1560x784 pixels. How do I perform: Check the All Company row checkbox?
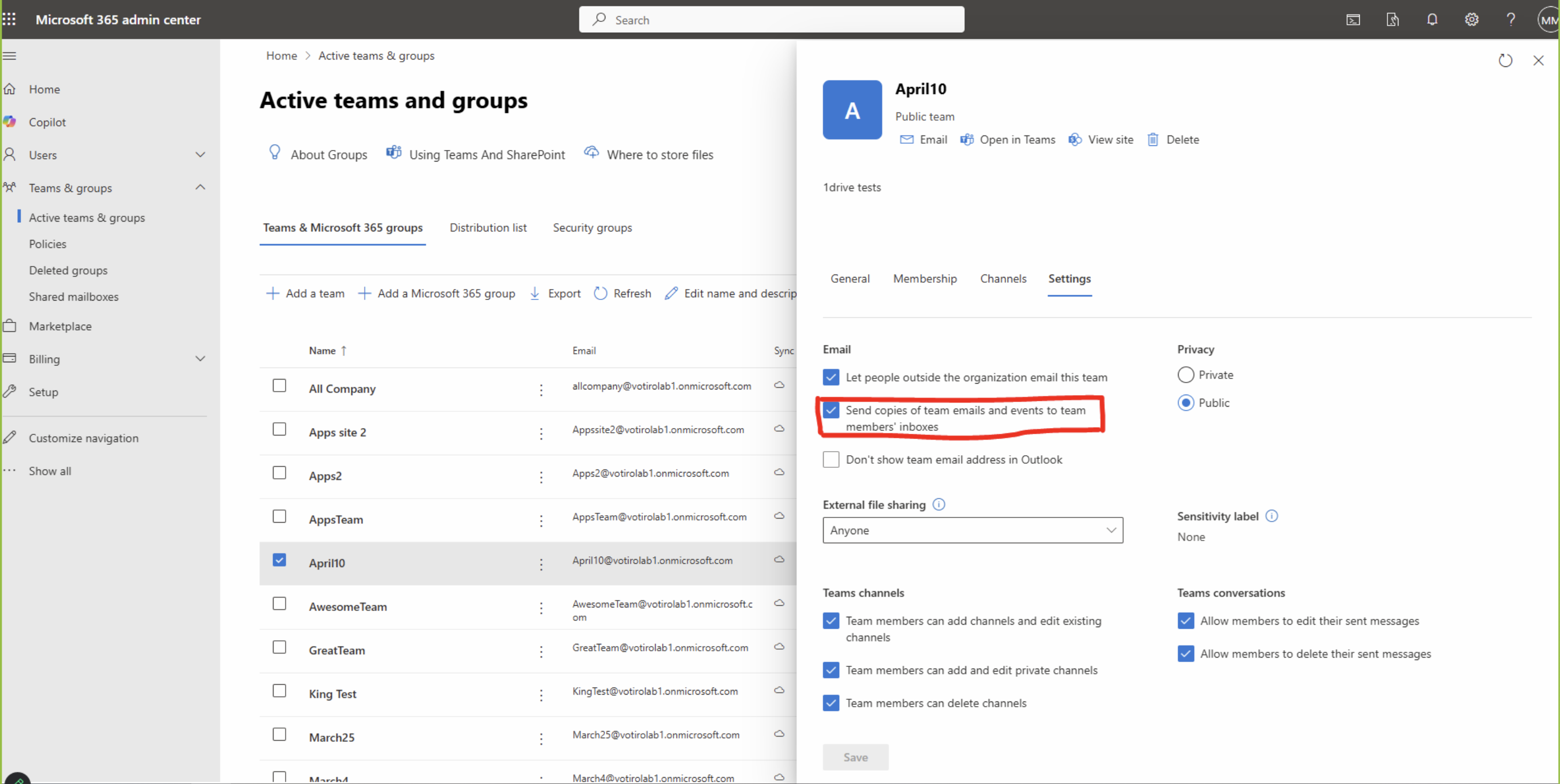coord(279,385)
